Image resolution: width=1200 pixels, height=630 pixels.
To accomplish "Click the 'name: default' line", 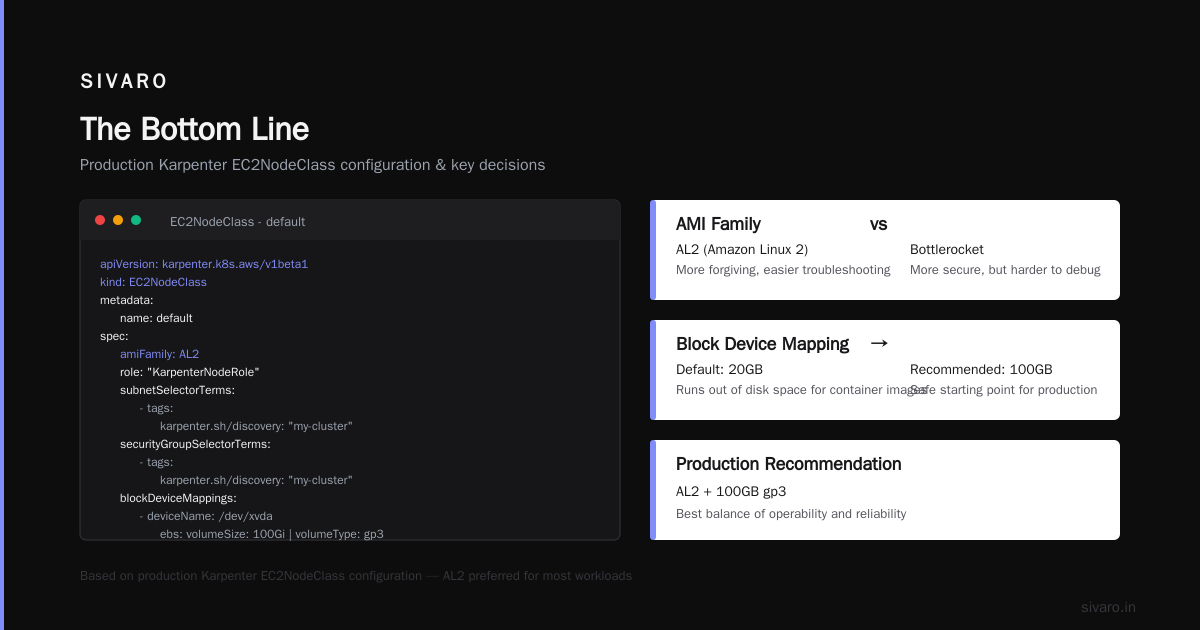I will pos(156,318).
